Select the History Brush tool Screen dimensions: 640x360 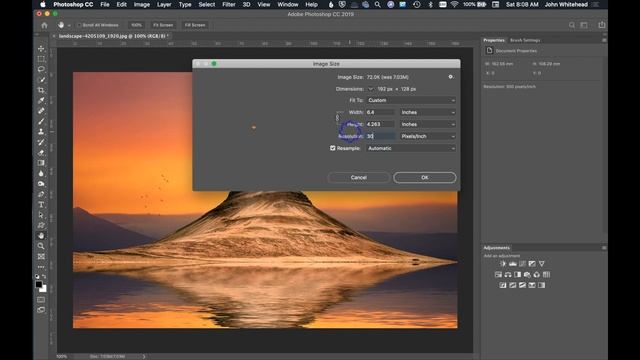point(41,142)
